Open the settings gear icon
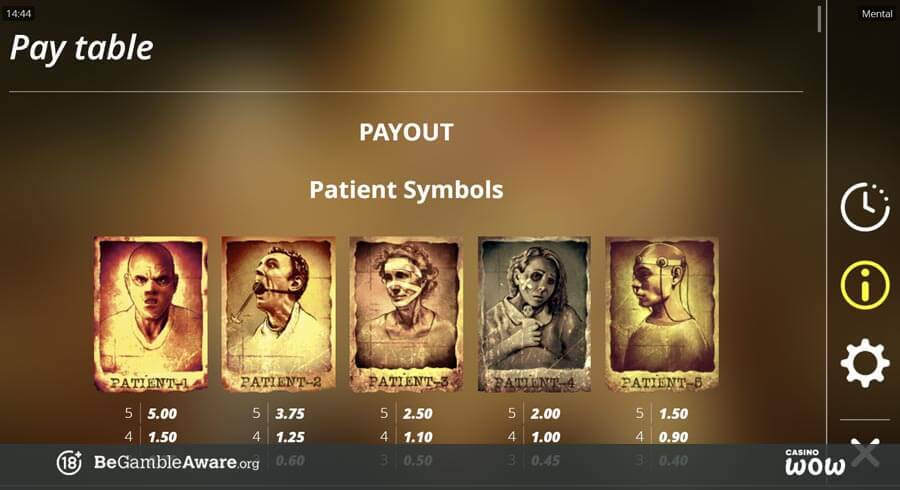The image size is (900, 490). (x=865, y=363)
